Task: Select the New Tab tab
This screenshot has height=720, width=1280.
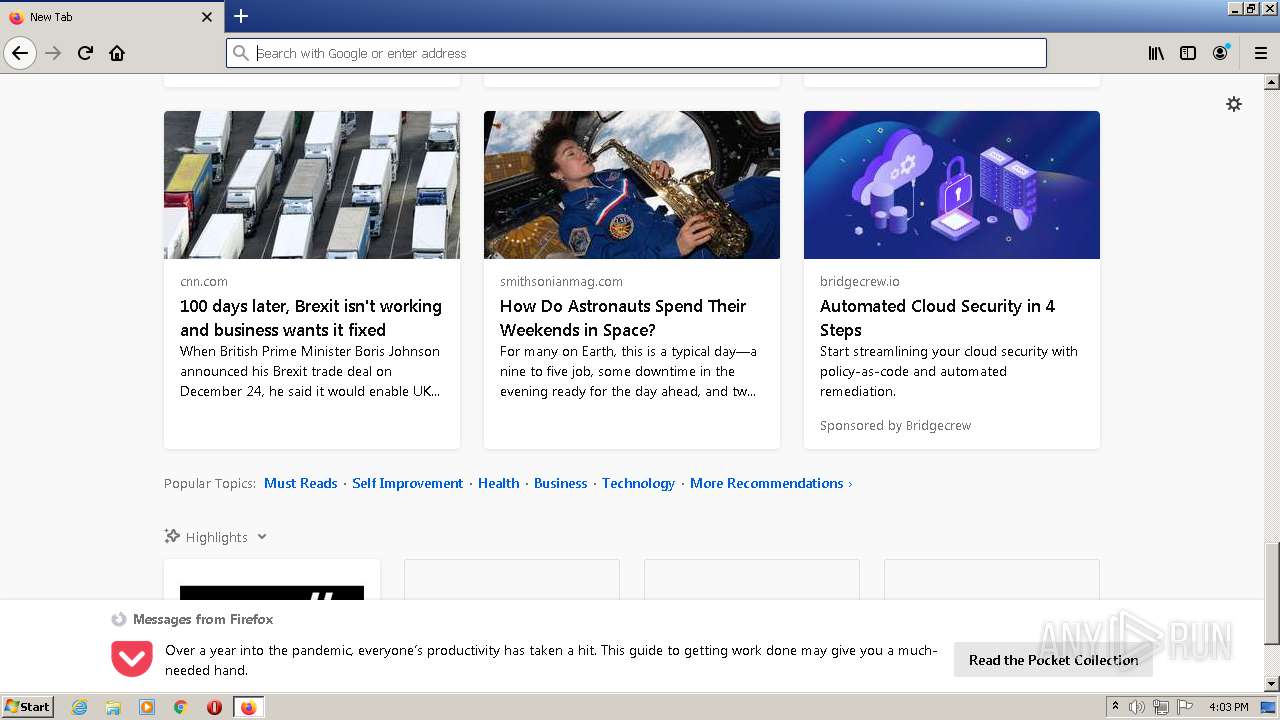Action: pos(112,17)
